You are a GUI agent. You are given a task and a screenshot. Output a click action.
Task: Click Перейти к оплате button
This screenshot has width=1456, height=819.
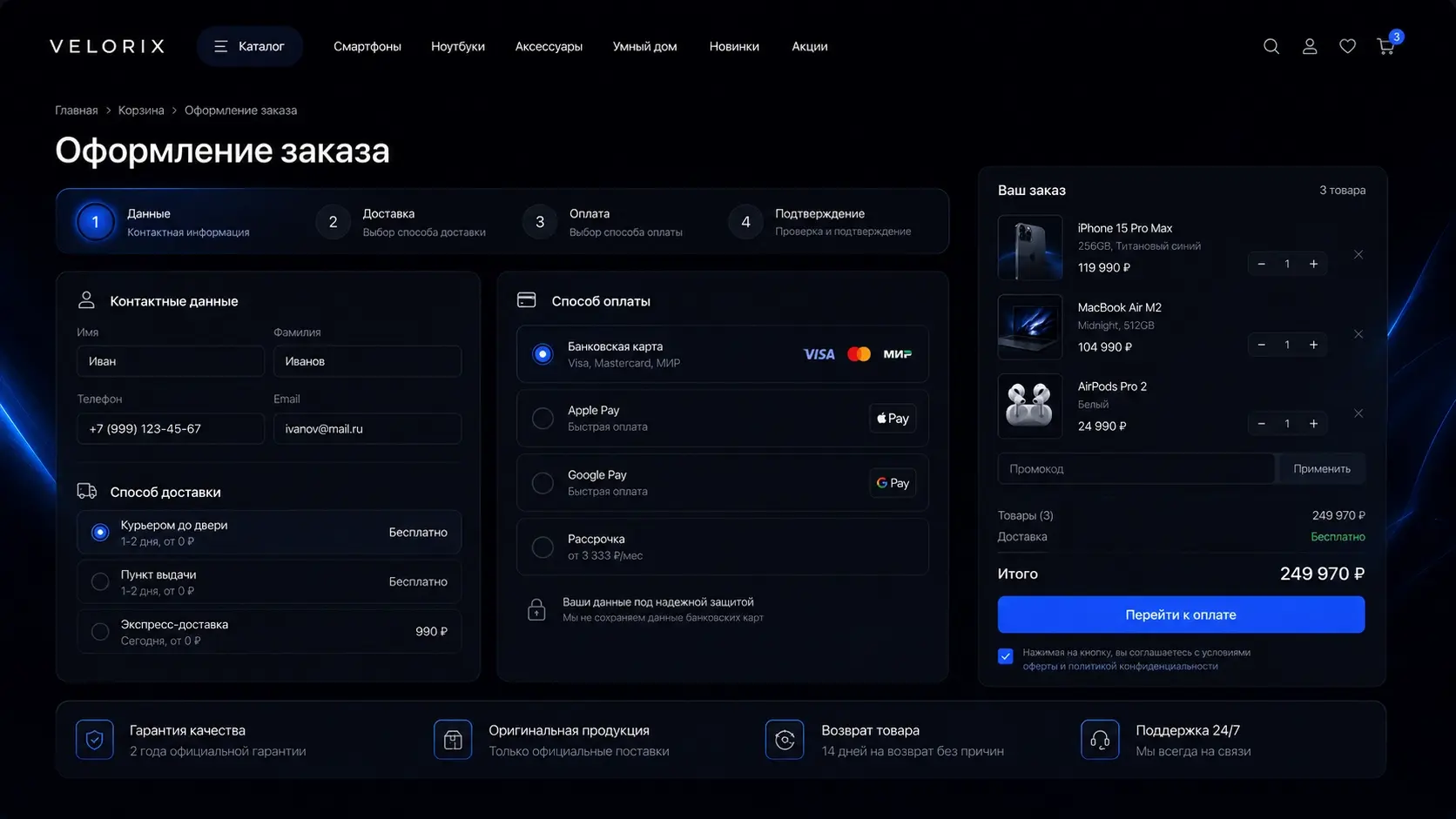pos(1181,614)
